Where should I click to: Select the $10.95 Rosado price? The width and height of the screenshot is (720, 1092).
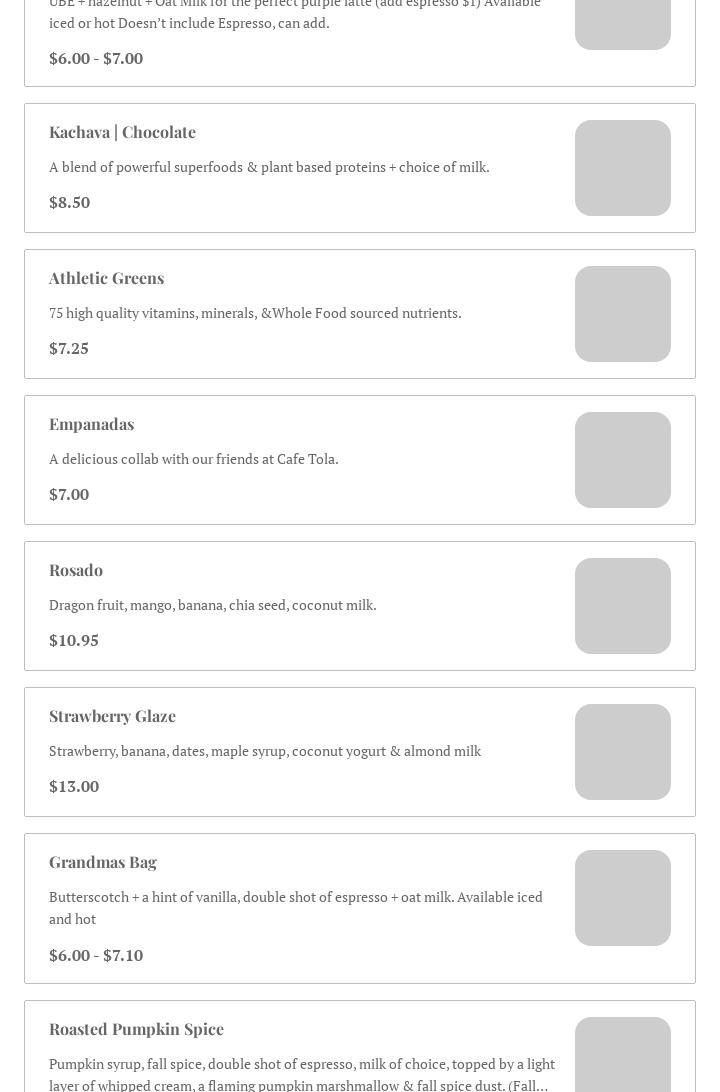point(74,641)
